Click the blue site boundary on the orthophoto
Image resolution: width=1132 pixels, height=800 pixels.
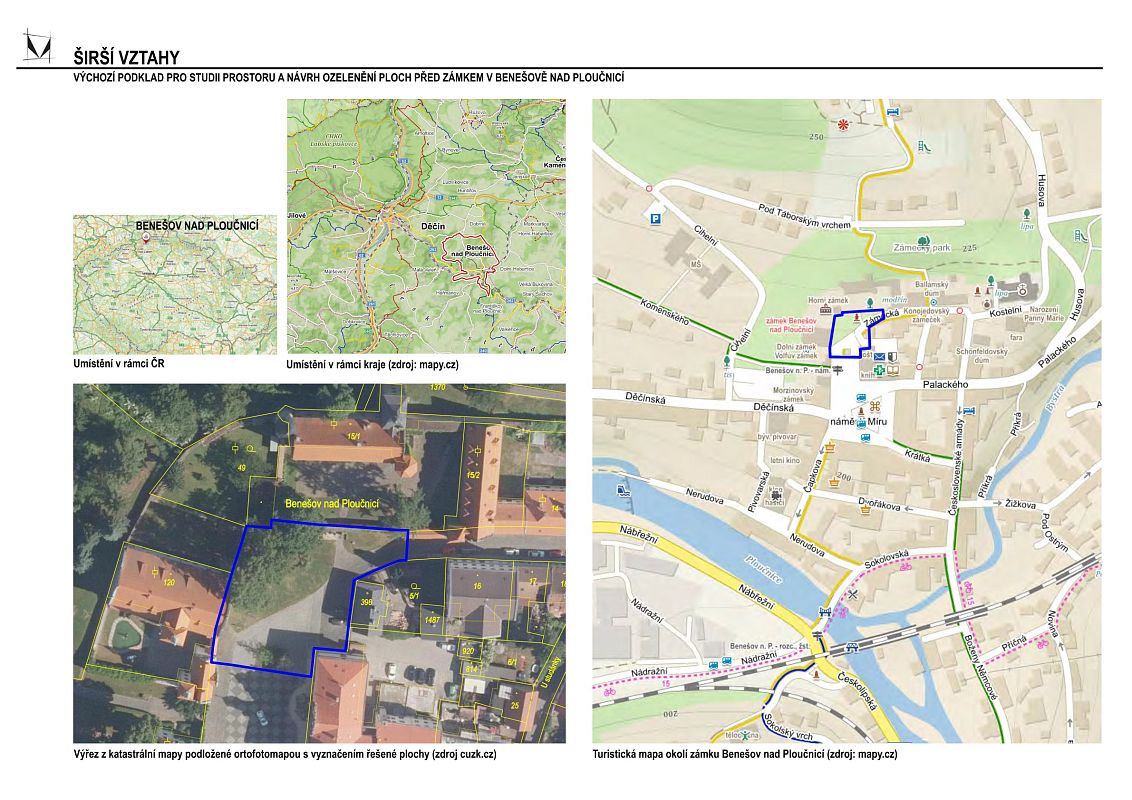click(x=310, y=599)
